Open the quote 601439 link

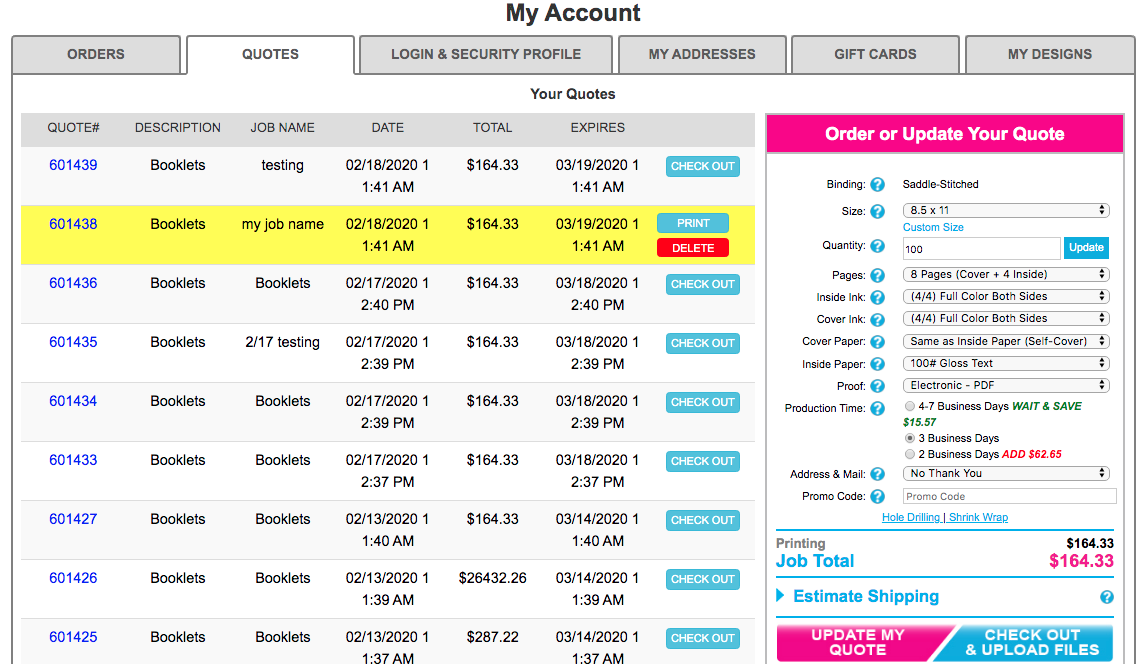pos(73,165)
